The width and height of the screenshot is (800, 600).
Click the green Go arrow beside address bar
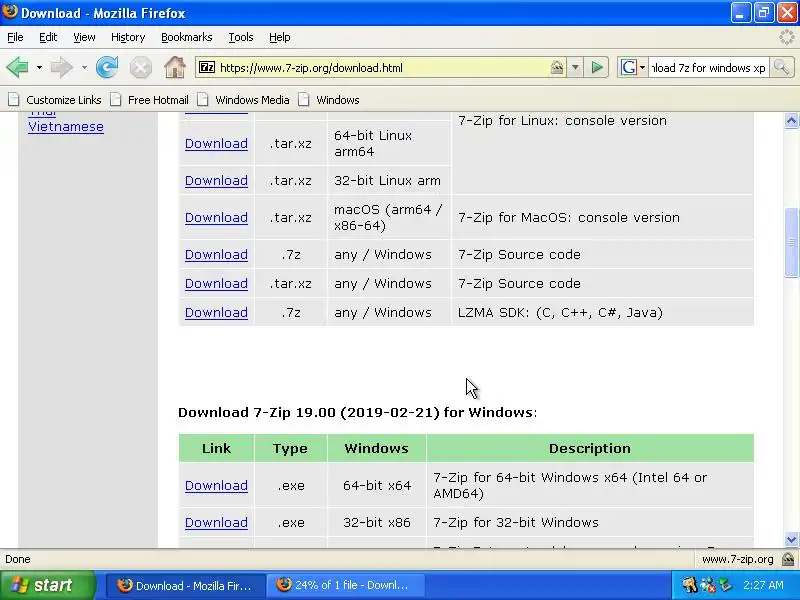tap(596, 67)
